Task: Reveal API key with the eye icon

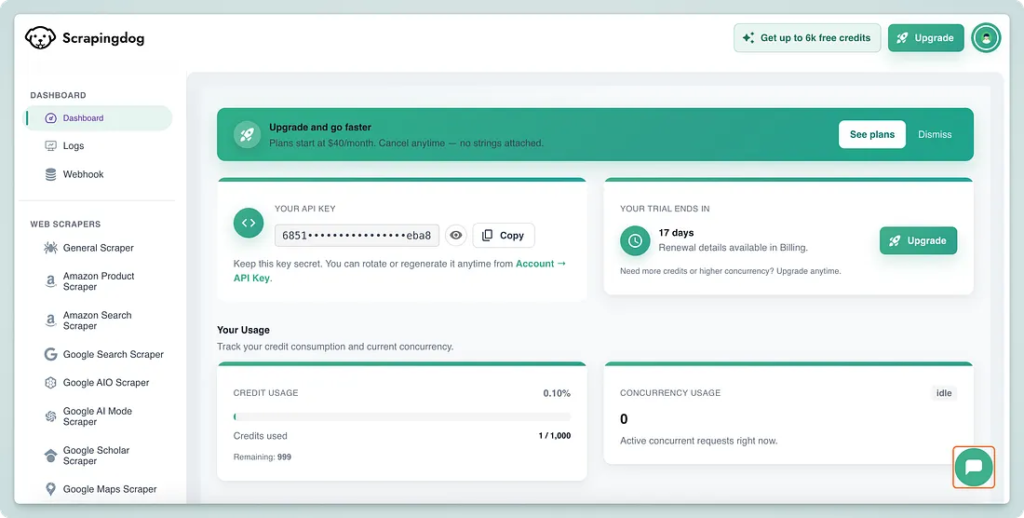Action: coord(456,235)
